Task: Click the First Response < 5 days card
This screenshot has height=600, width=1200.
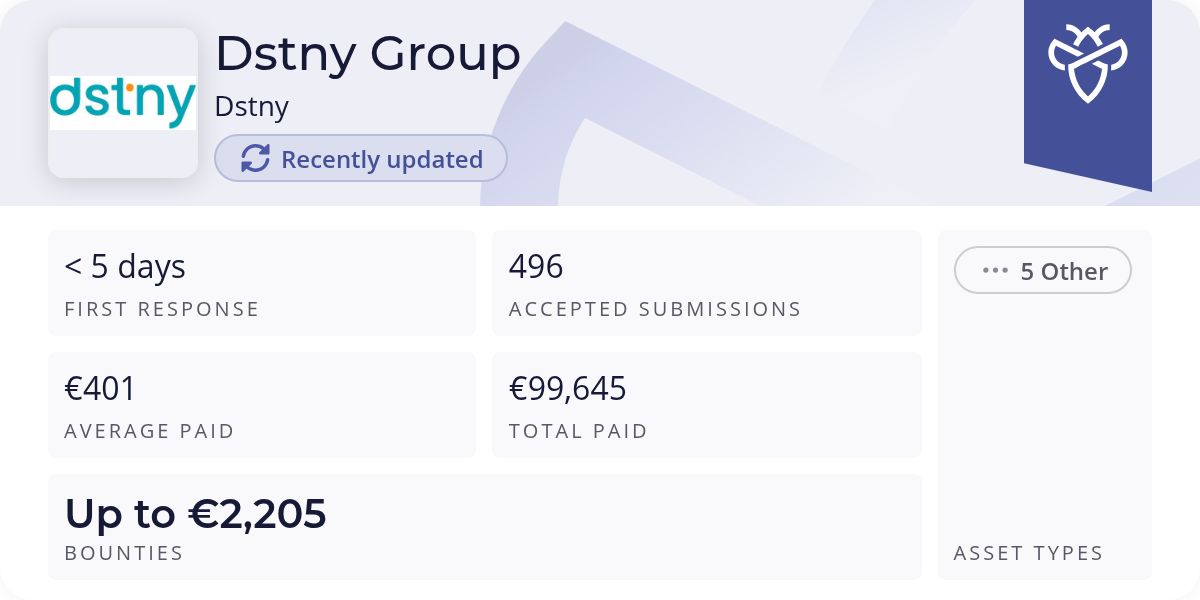Action: point(262,283)
